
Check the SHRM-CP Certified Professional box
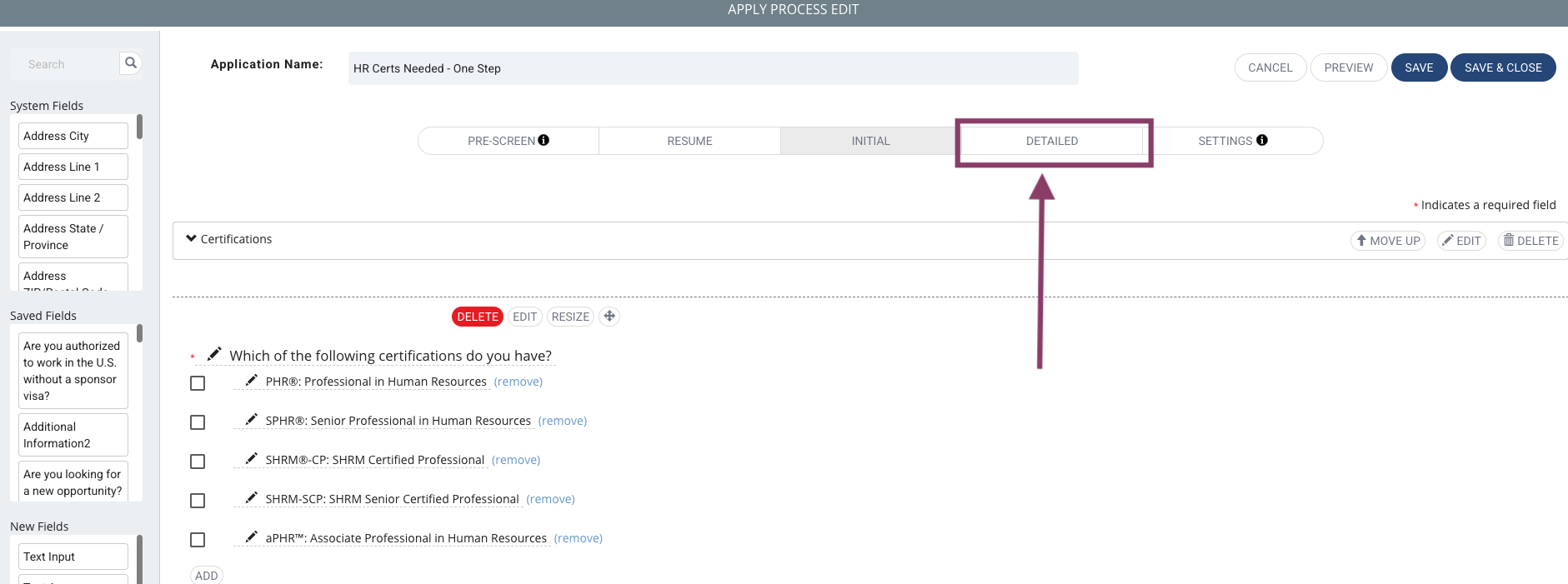click(x=198, y=462)
